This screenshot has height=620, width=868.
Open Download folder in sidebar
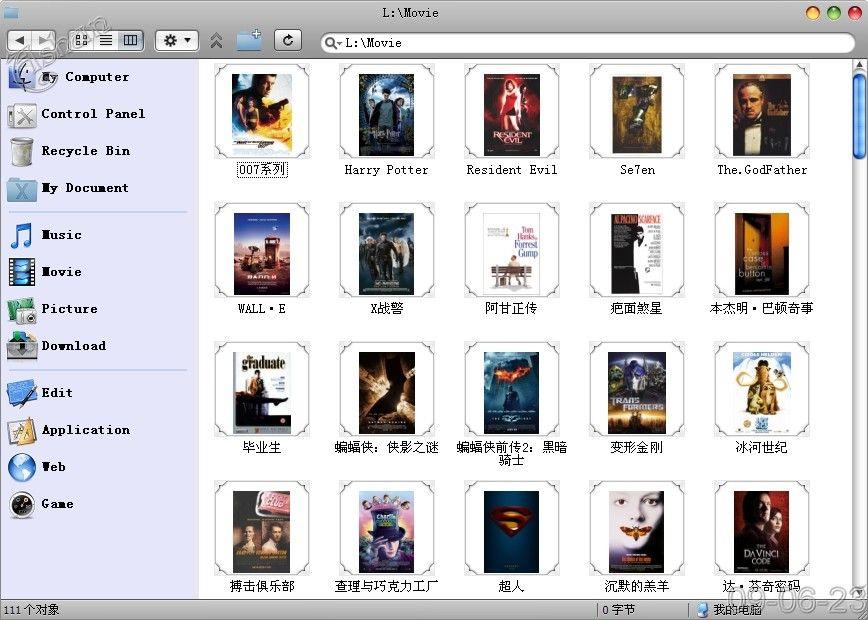point(56,346)
